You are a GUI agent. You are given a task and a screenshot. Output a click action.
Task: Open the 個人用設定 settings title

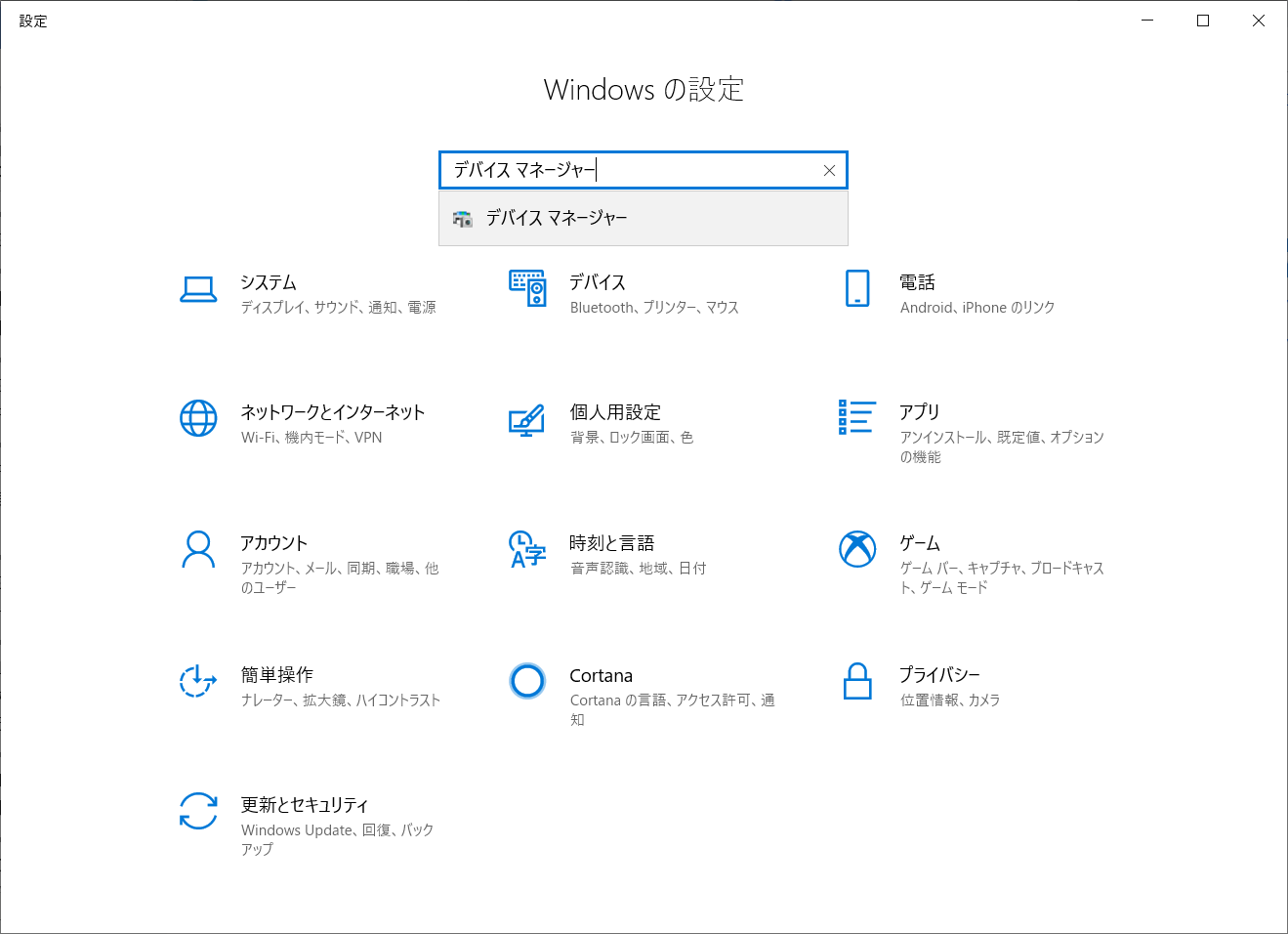pyautogui.click(x=615, y=412)
